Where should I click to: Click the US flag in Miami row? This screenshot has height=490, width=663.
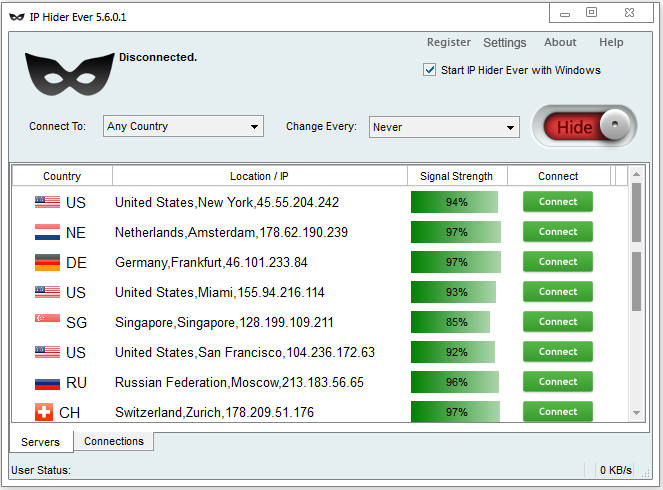click(x=47, y=292)
